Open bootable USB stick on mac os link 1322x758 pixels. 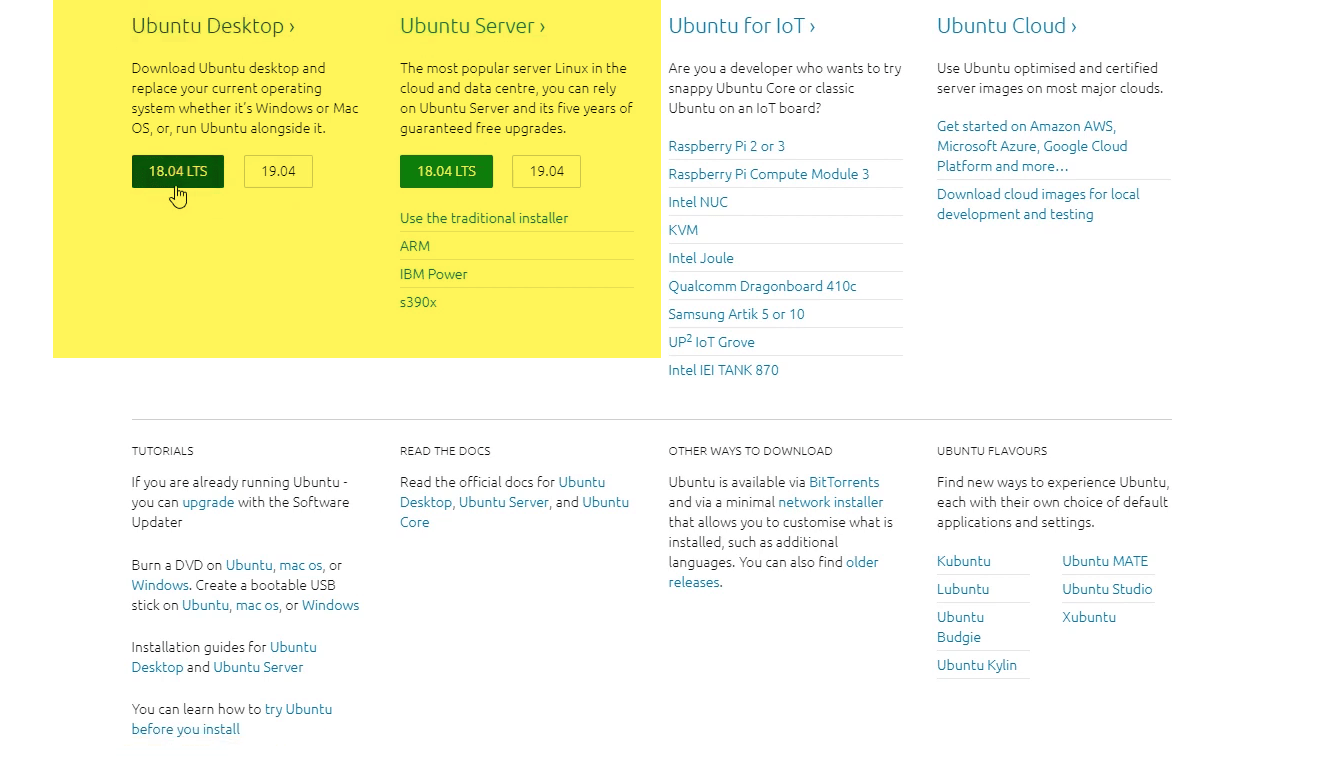tap(257, 605)
